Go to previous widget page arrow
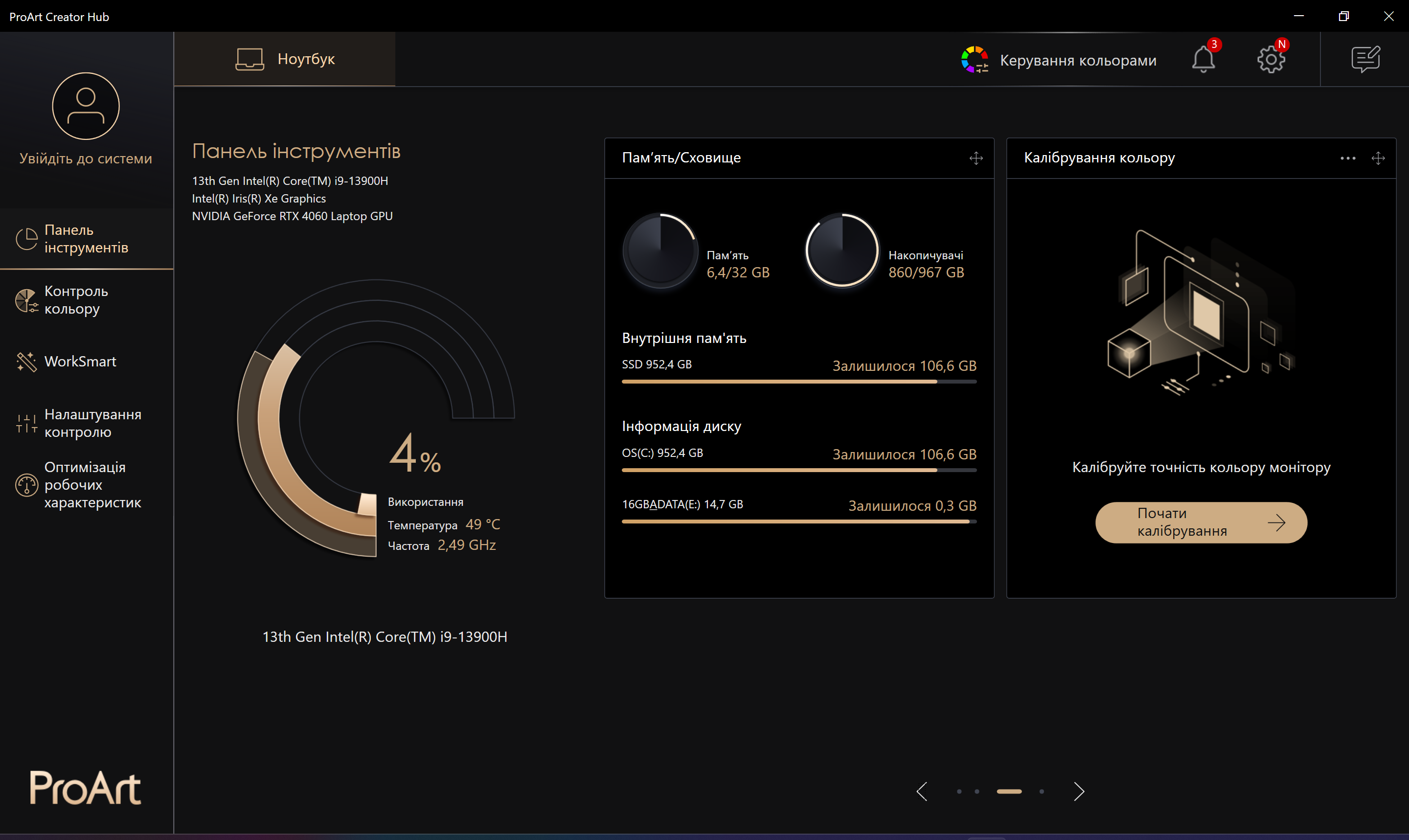Screen dimensions: 1409x840 click(x=922, y=791)
